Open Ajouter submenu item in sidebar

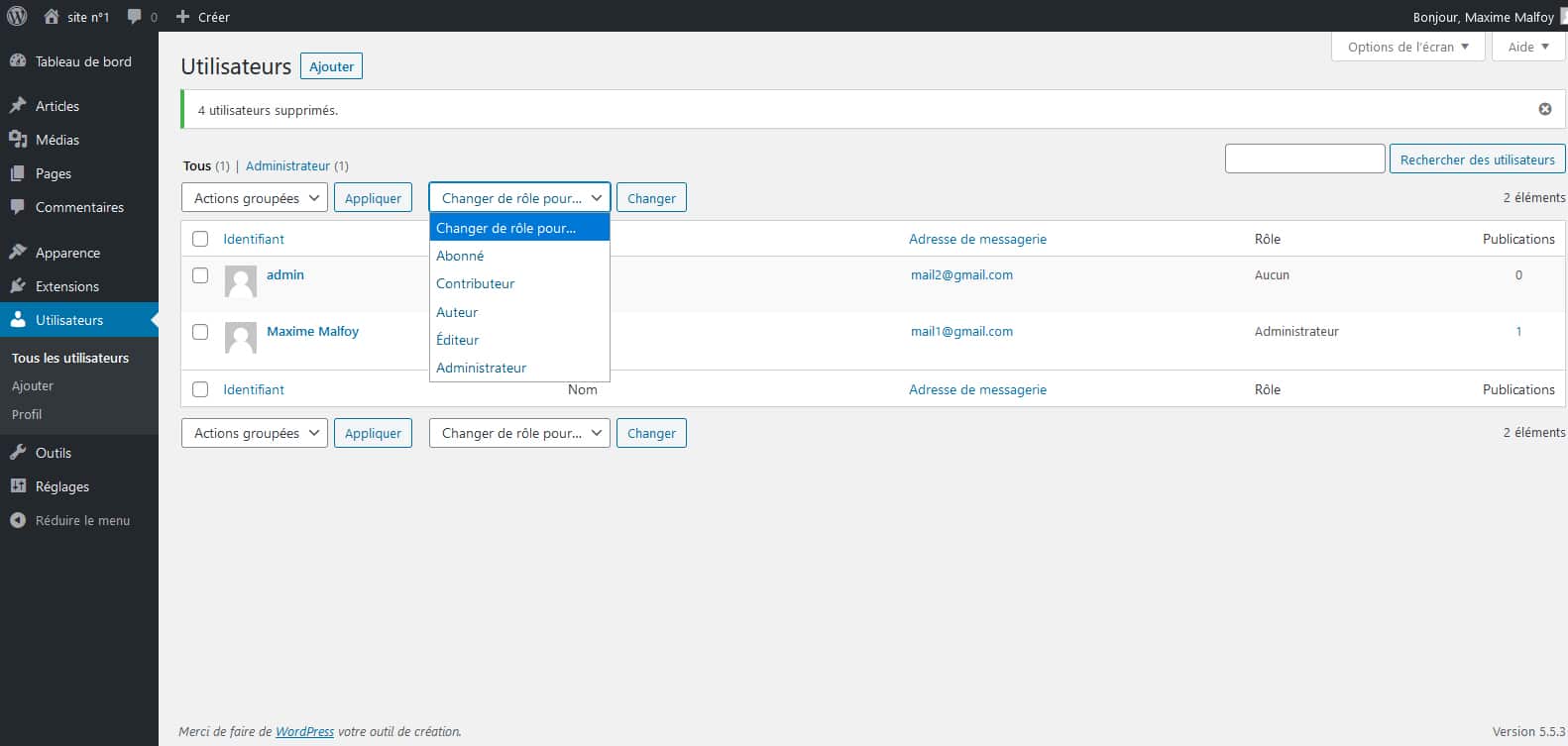[x=33, y=385]
